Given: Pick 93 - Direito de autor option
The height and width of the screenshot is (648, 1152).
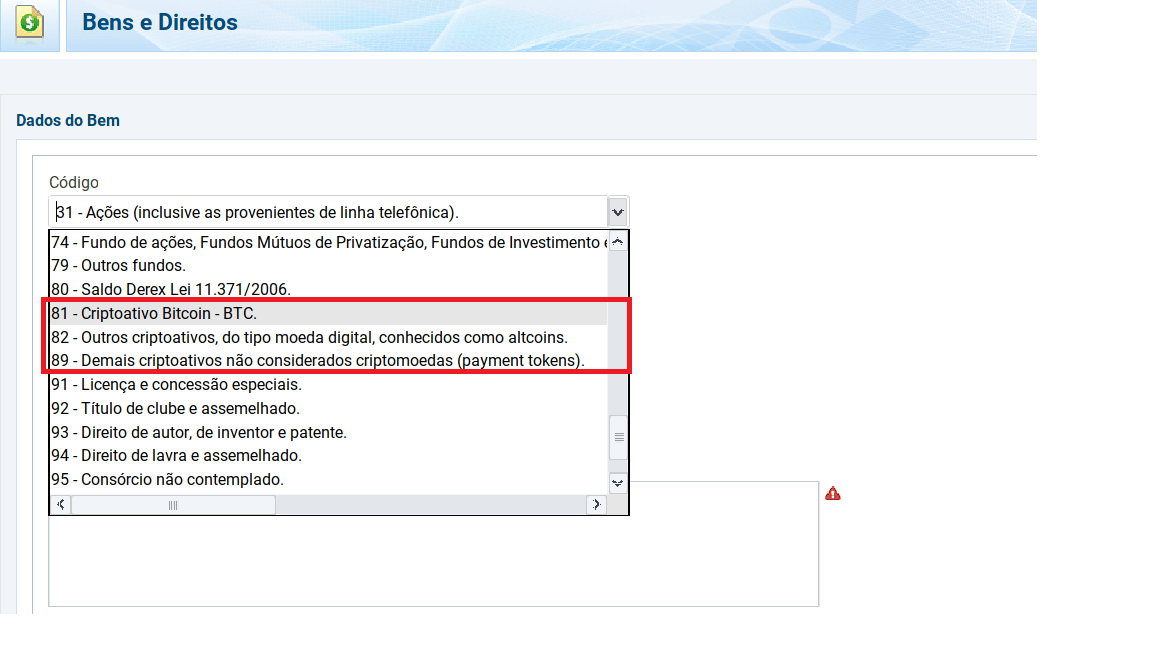Looking at the screenshot, I should click(x=198, y=432).
